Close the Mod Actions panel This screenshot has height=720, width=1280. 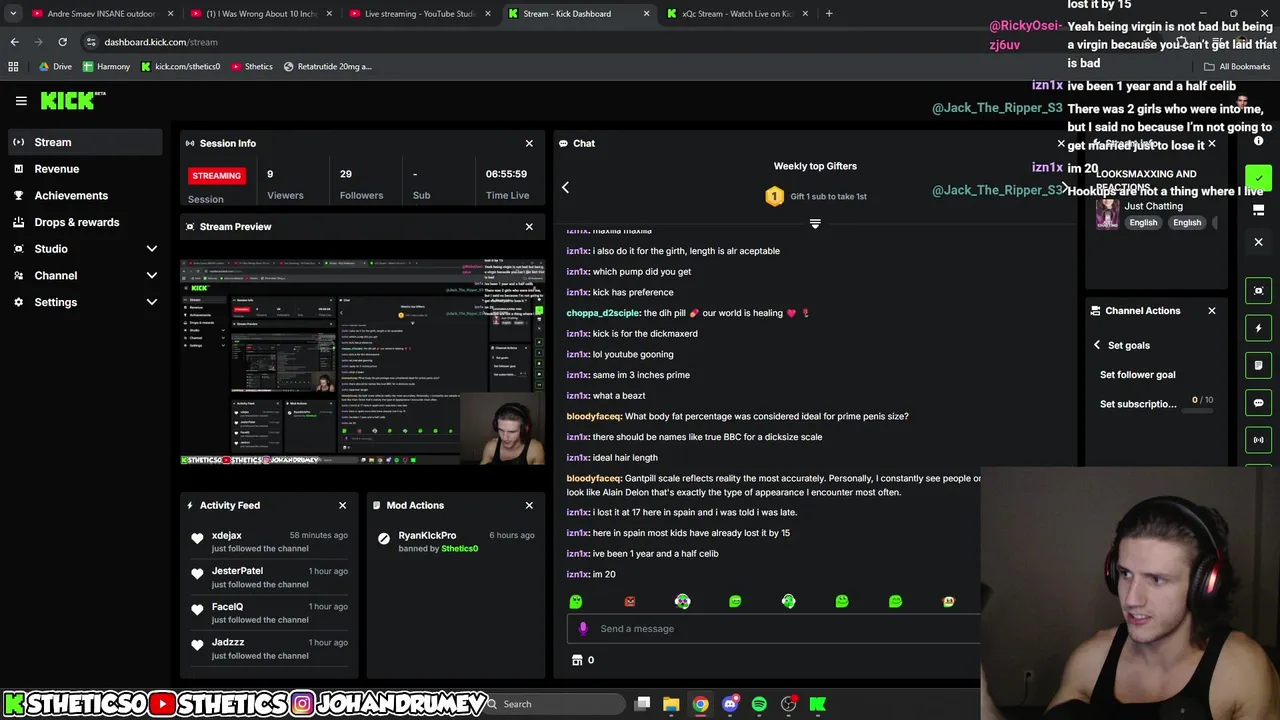tap(529, 505)
